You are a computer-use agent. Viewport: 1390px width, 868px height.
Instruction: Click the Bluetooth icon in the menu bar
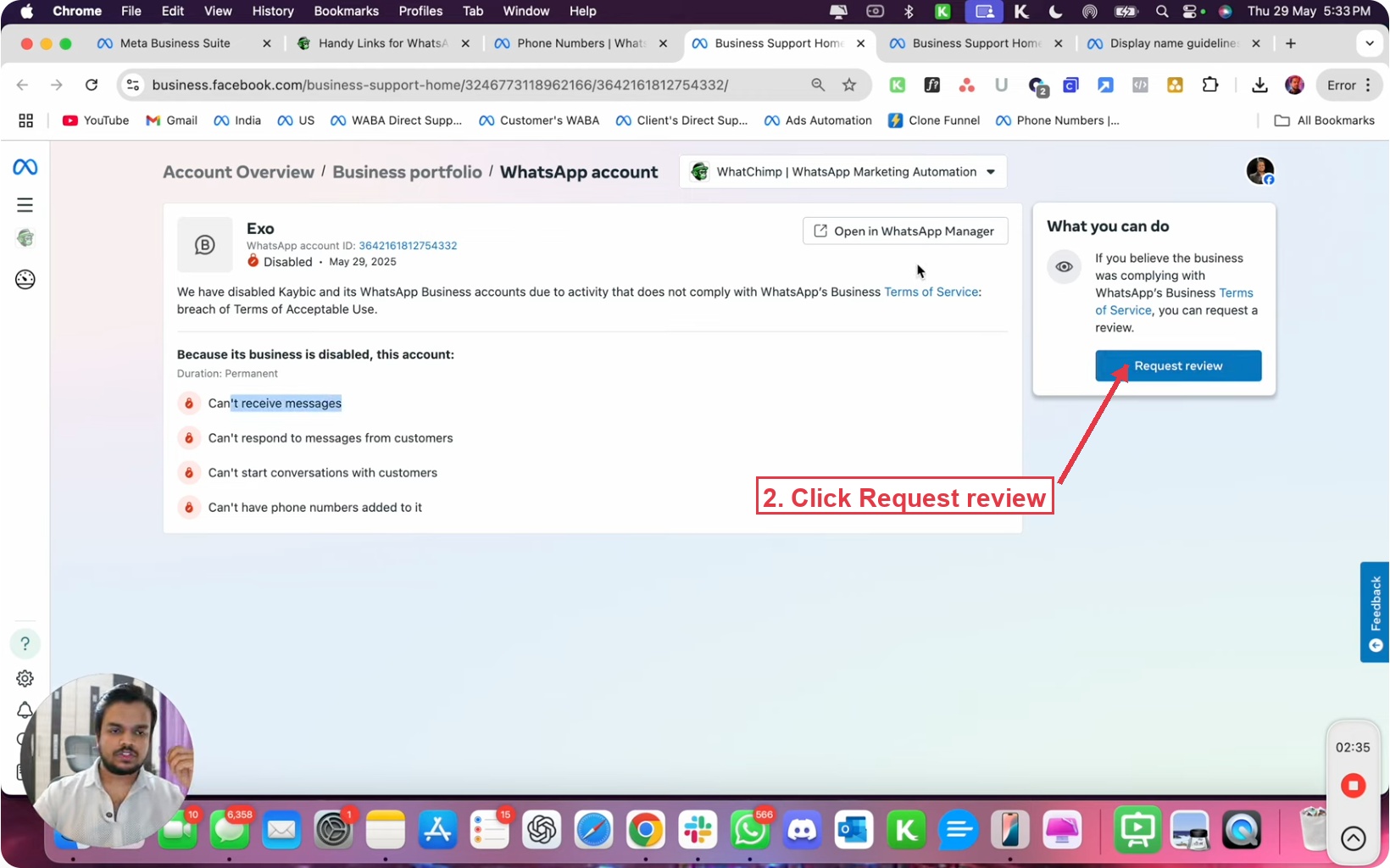point(909,11)
